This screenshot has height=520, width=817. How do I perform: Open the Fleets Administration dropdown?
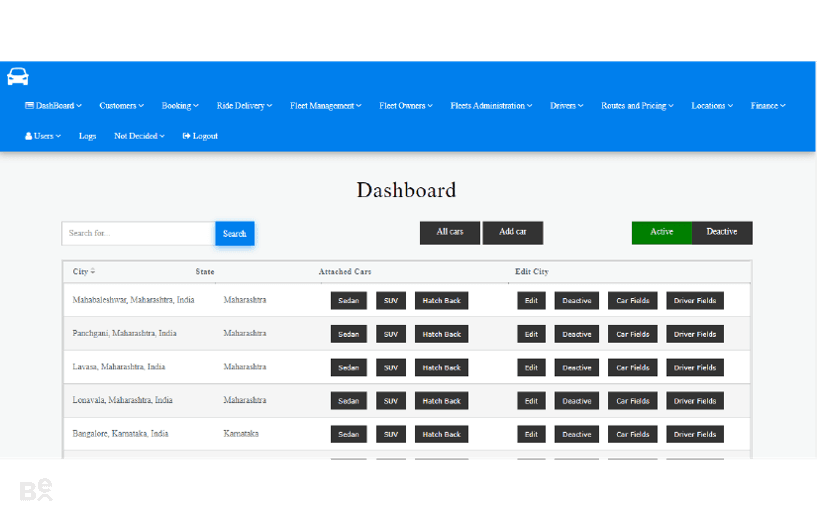(491, 106)
